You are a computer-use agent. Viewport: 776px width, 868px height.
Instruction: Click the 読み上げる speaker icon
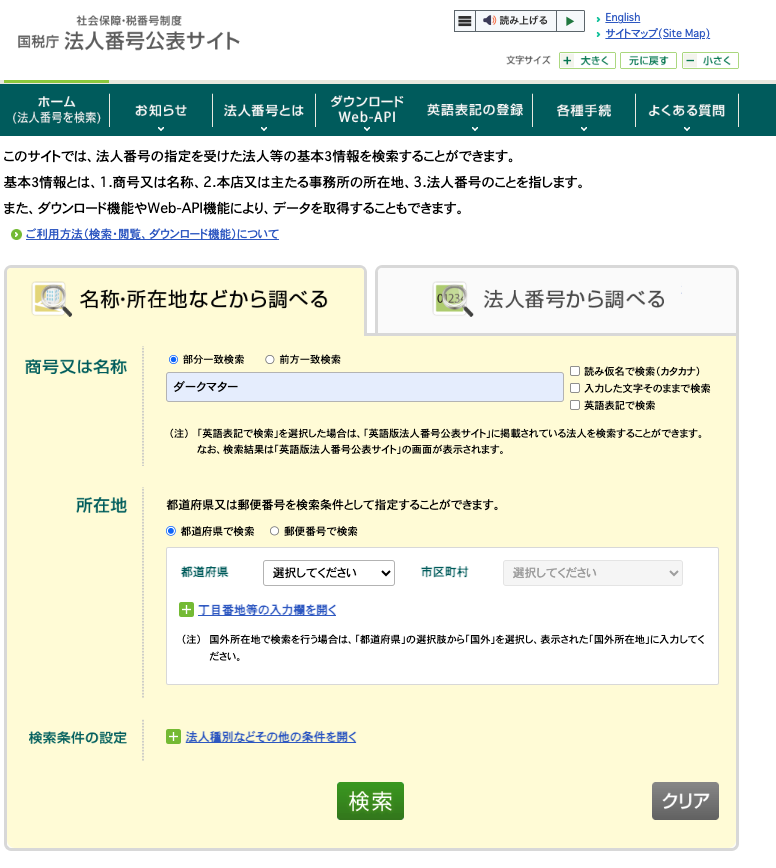(x=489, y=20)
